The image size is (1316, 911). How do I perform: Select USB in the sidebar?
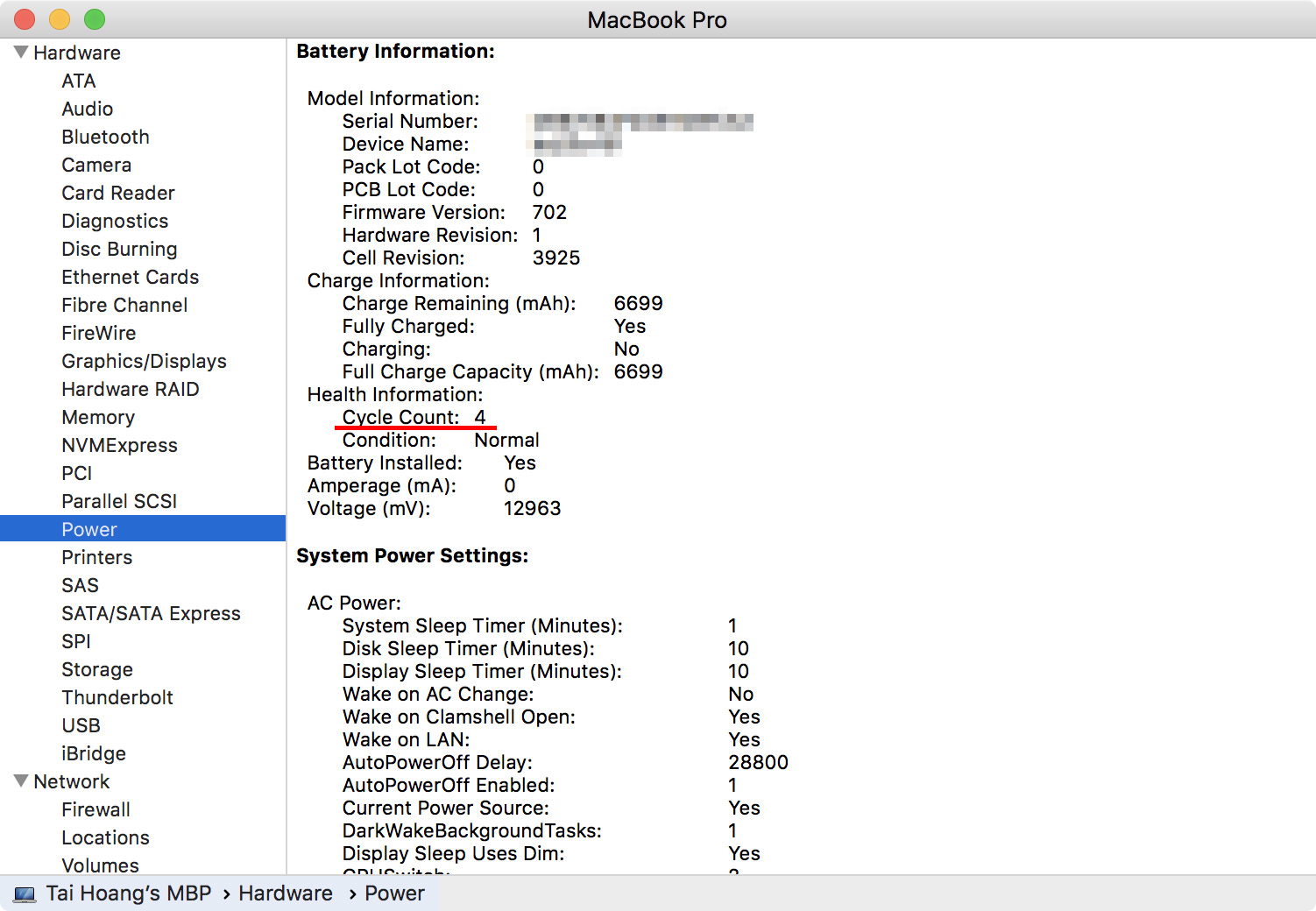[x=81, y=725]
